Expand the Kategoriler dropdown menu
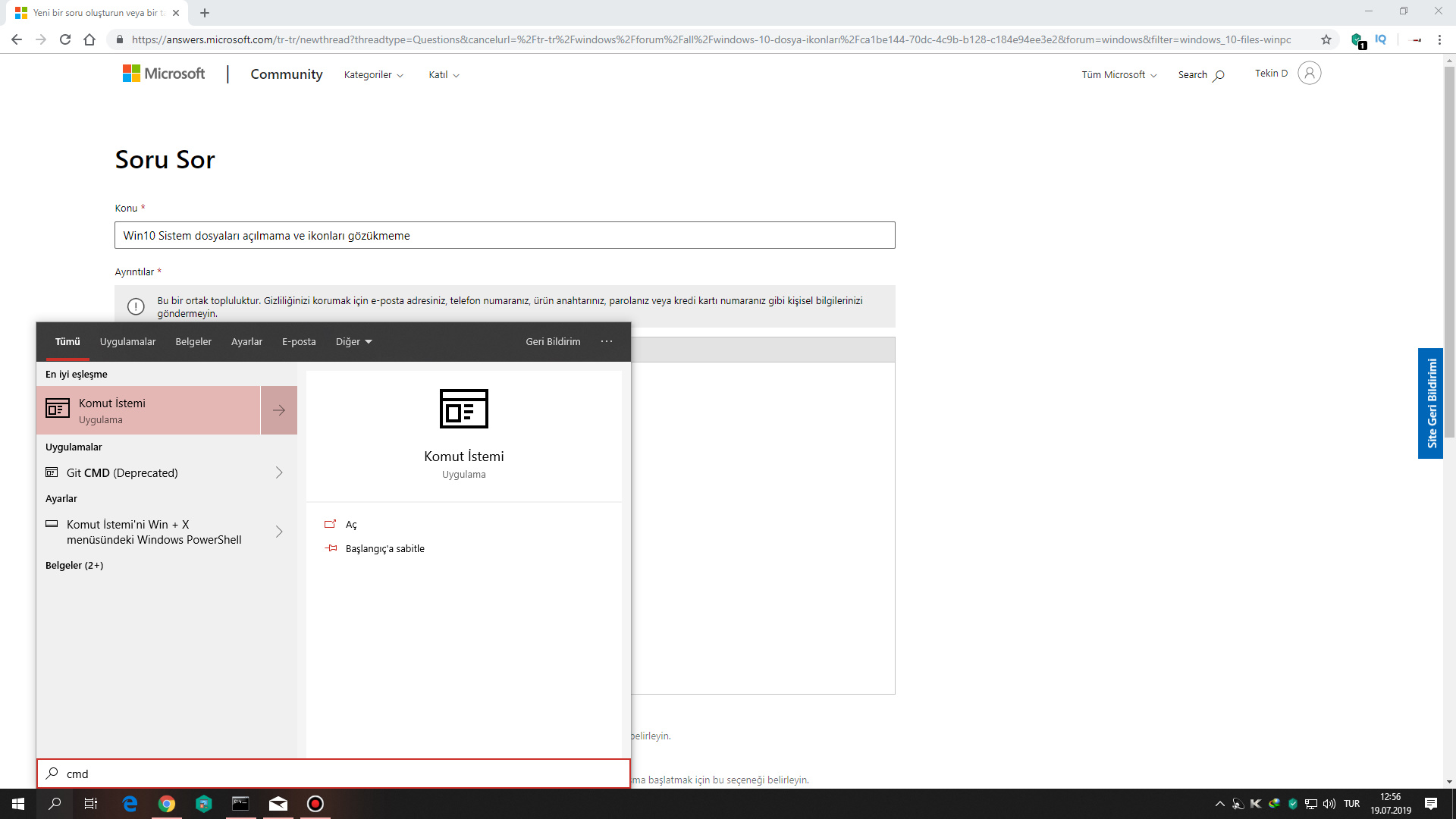 coord(373,75)
